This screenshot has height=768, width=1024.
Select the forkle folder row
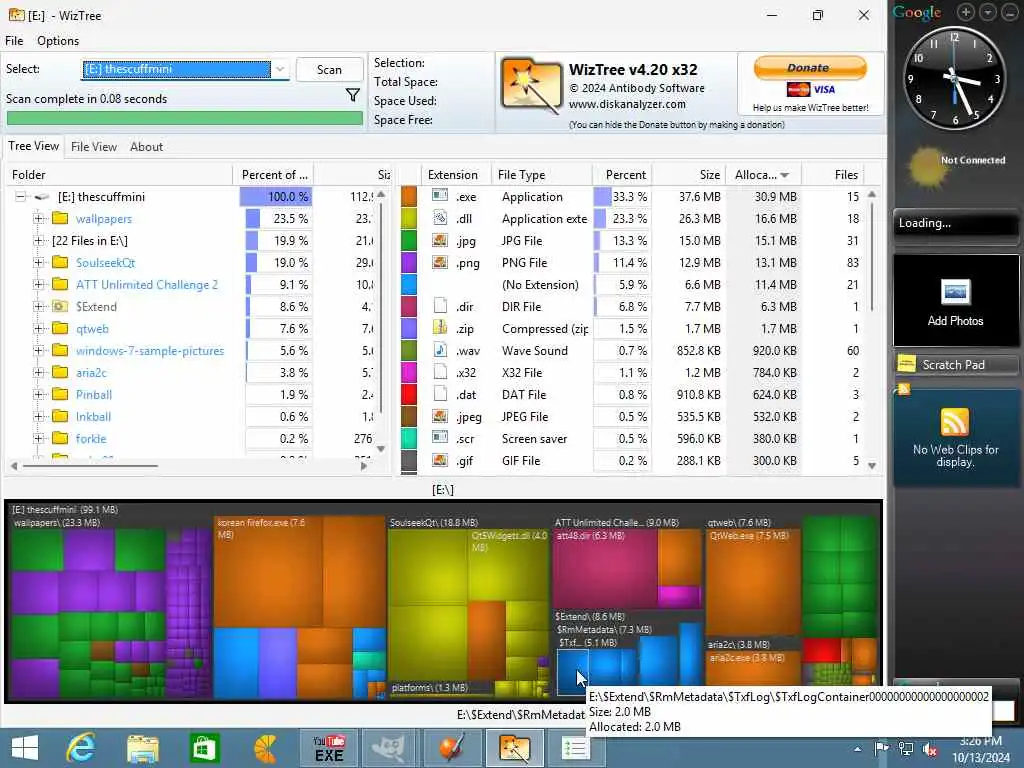pyautogui.click(x=91, y=438)
